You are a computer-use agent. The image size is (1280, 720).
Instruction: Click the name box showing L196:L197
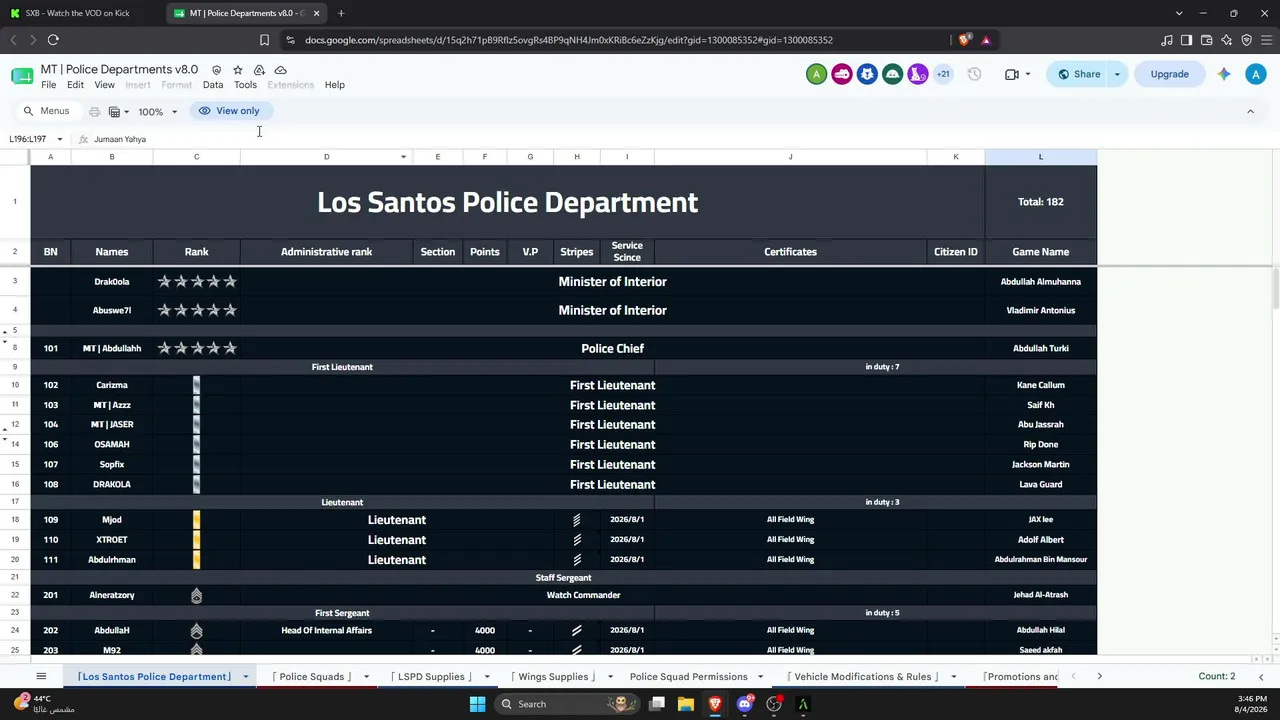(28, 139)
